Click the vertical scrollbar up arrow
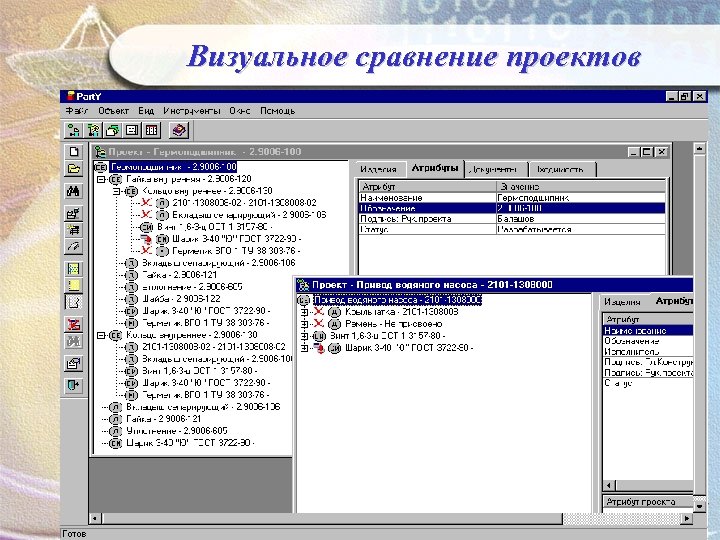 699,148
